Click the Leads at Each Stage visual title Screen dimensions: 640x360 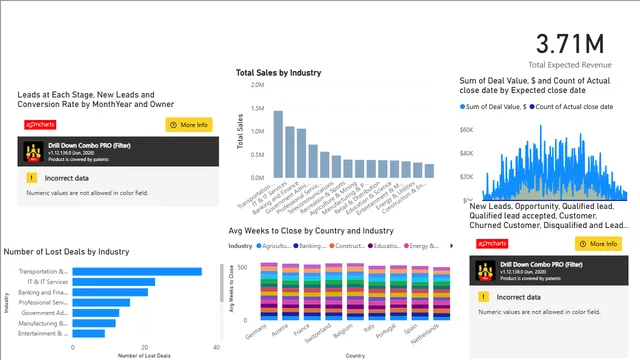click(96, 99)
